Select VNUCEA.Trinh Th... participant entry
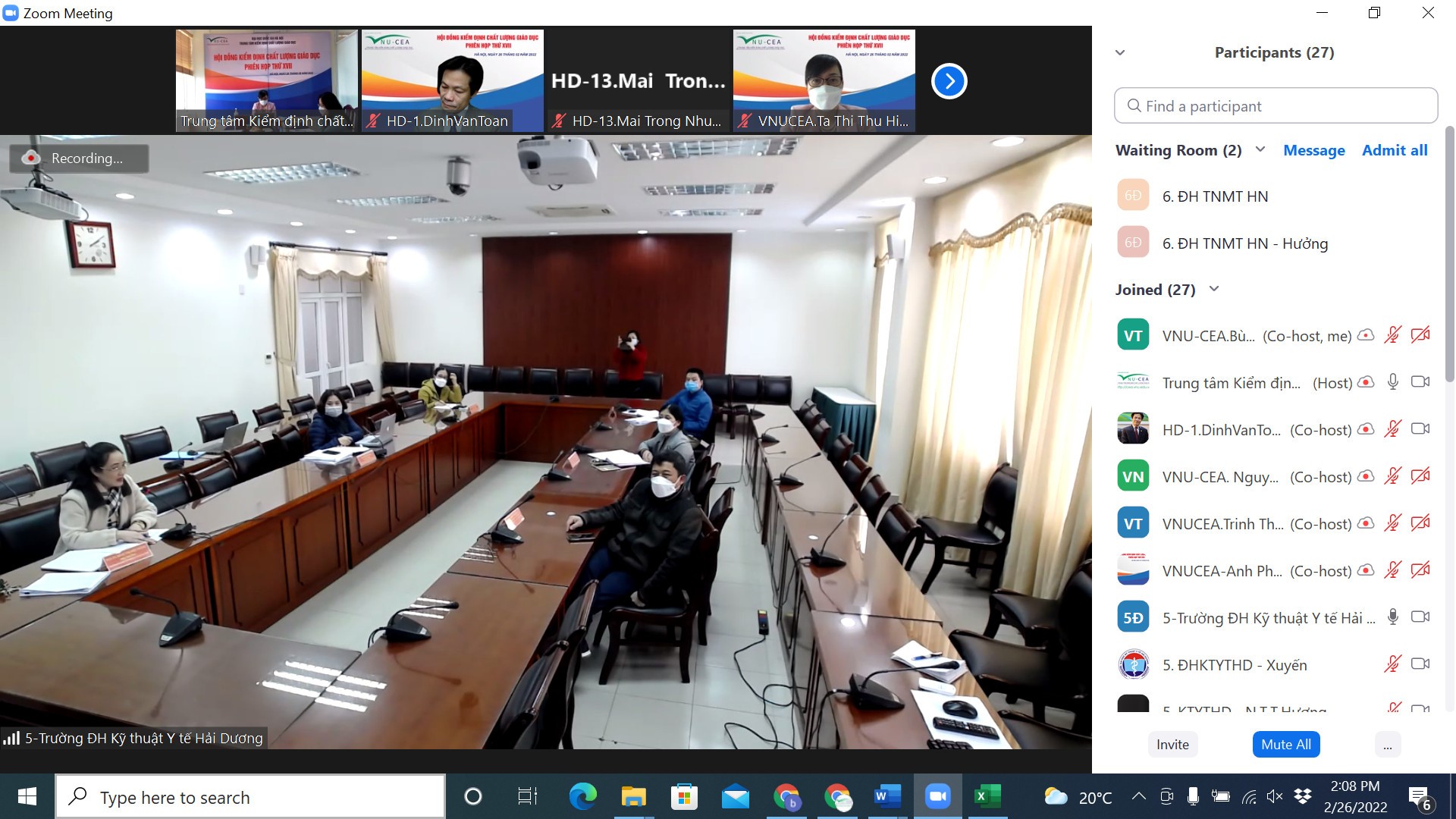The image size is (1456, 819). click(x=1222, y=524)
